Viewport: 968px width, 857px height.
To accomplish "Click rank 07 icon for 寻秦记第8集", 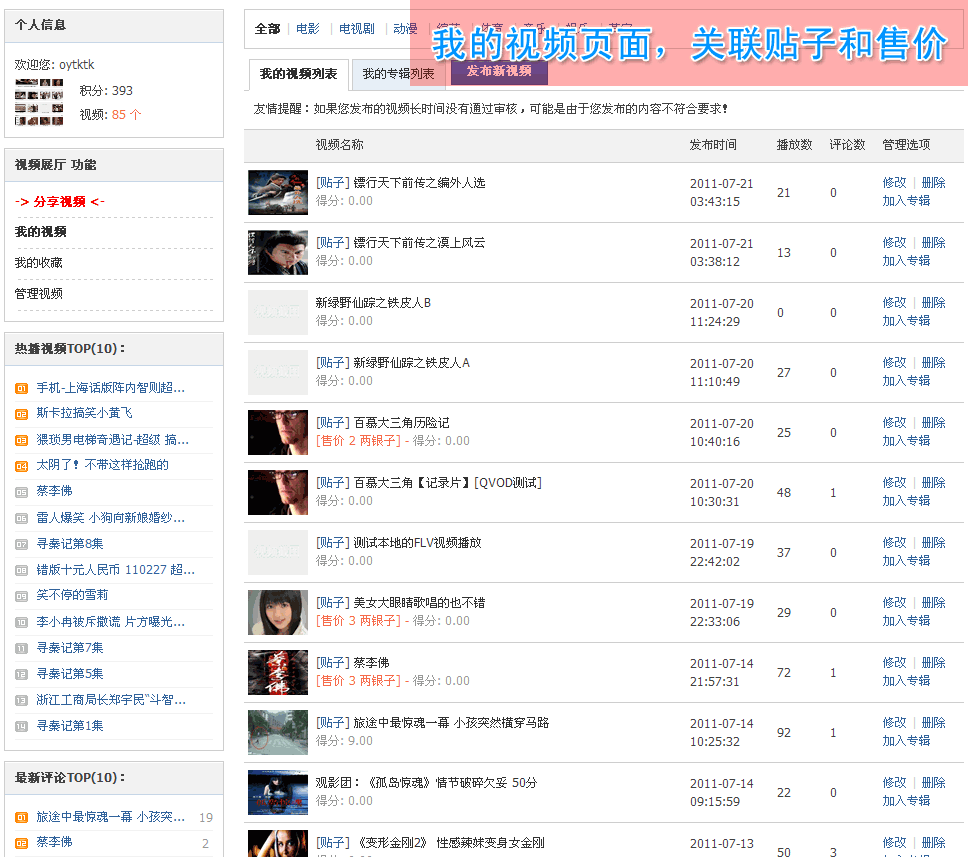I will [x=22, y=544].
